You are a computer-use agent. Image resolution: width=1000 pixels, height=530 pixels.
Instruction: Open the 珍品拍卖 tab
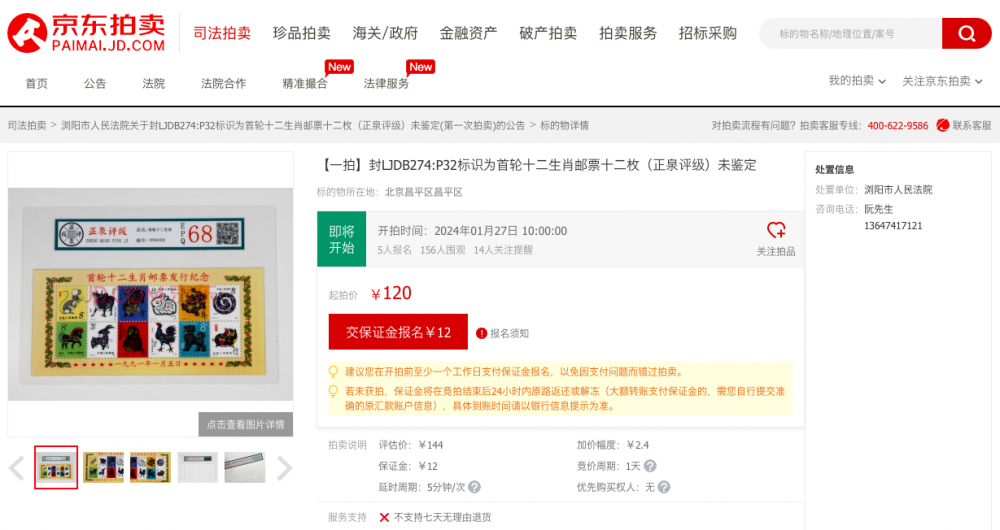(x=302, y=33)
